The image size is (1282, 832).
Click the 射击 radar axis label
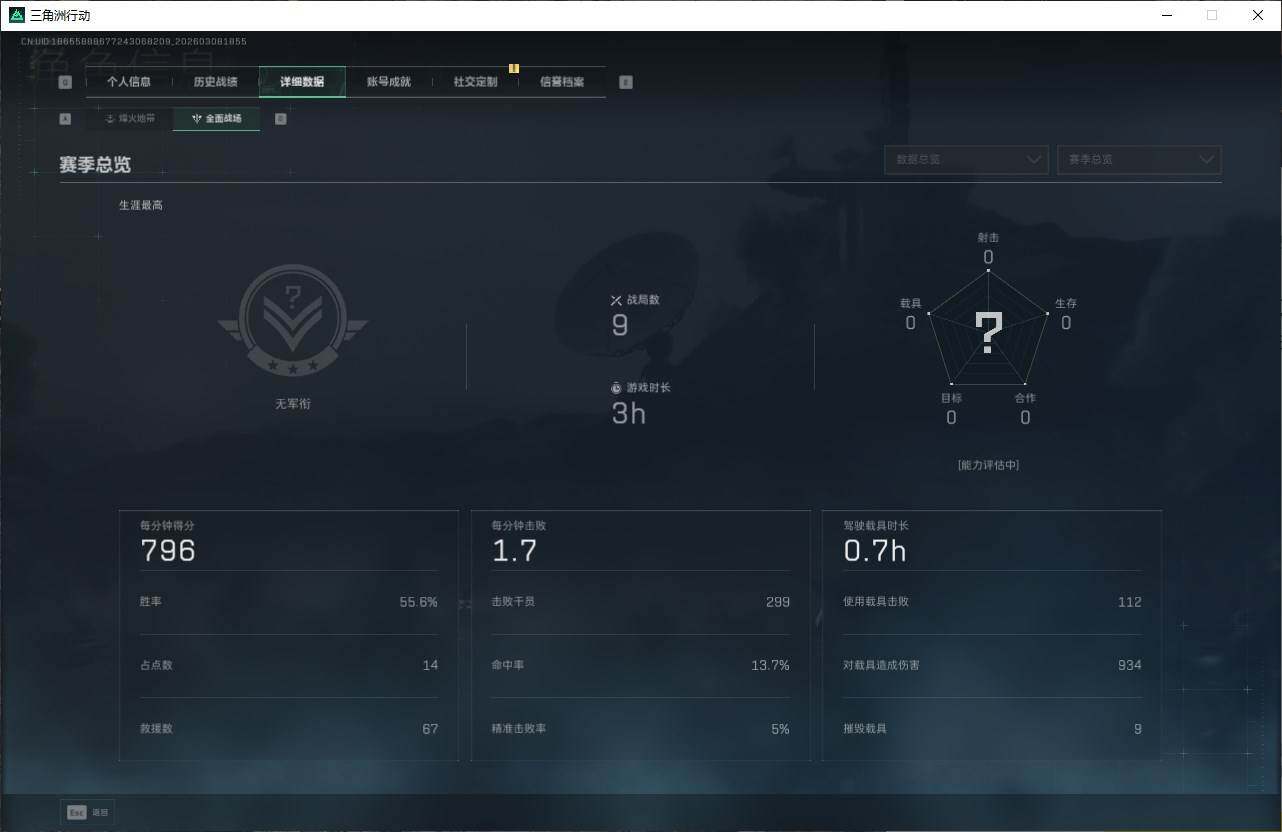tap(988, 238)
